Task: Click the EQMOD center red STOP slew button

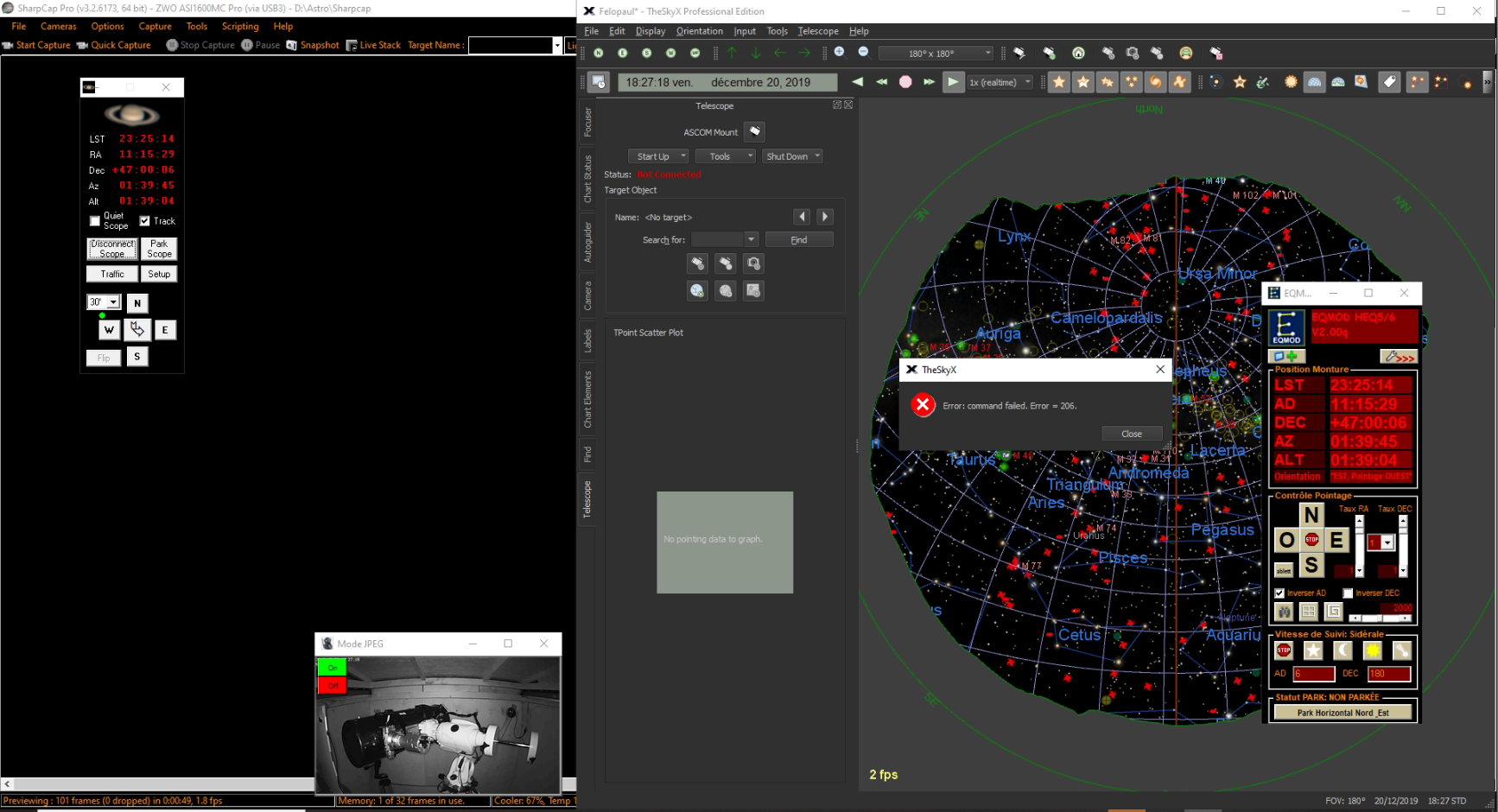Action: pos(1311,540)
